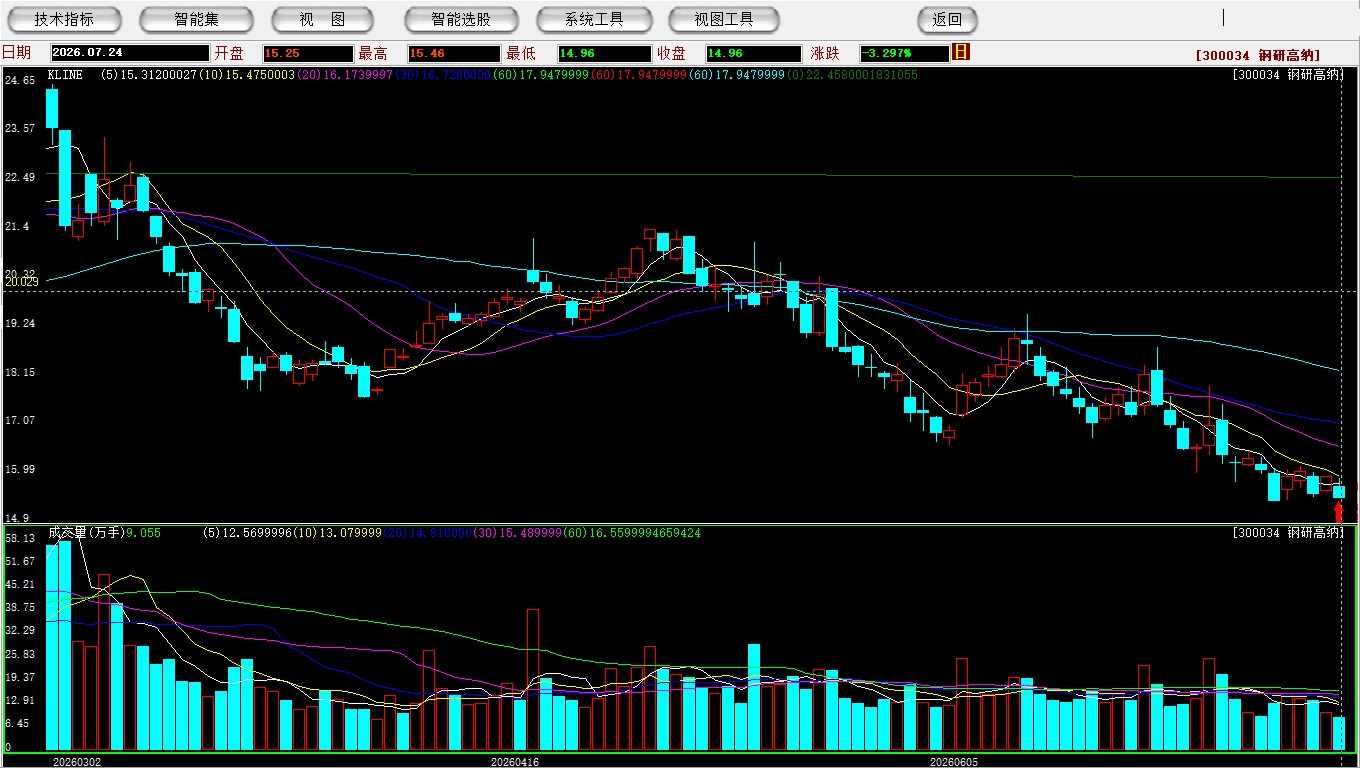
Task: Open 智能选股 stock screener button
Action: [x=461, y=19]
